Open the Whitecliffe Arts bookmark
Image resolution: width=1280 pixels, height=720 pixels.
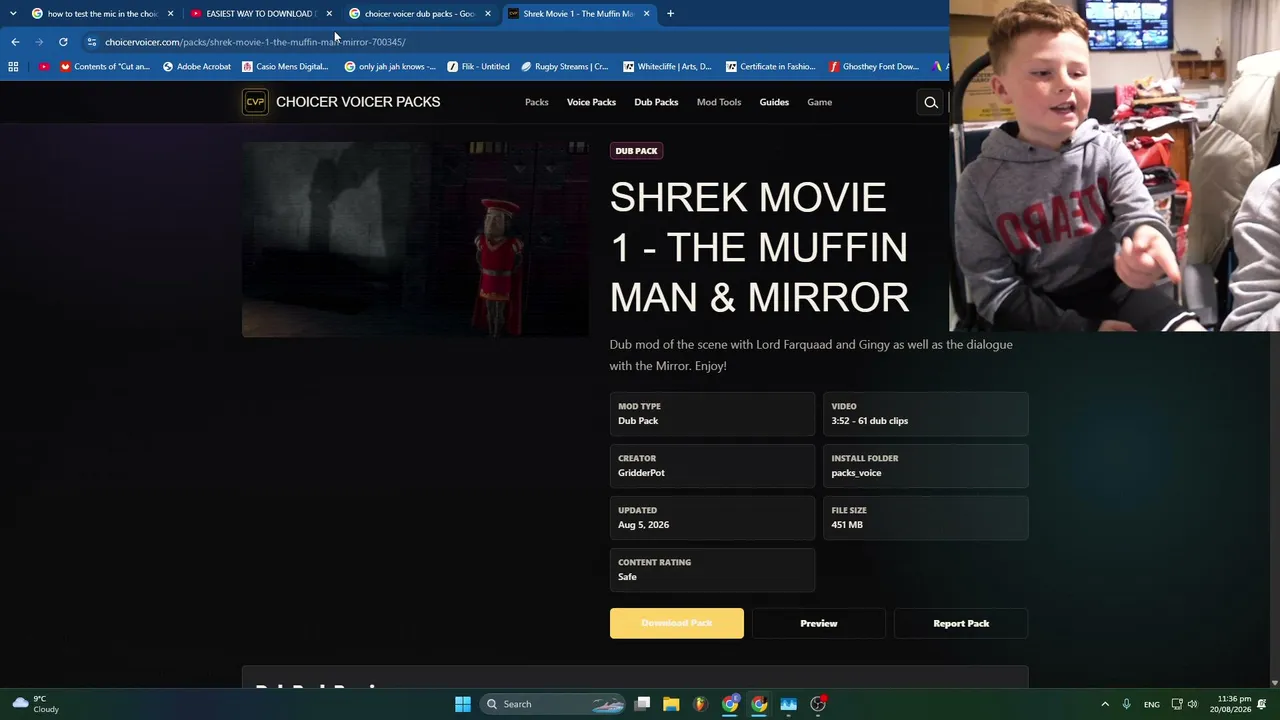(667, 67)
